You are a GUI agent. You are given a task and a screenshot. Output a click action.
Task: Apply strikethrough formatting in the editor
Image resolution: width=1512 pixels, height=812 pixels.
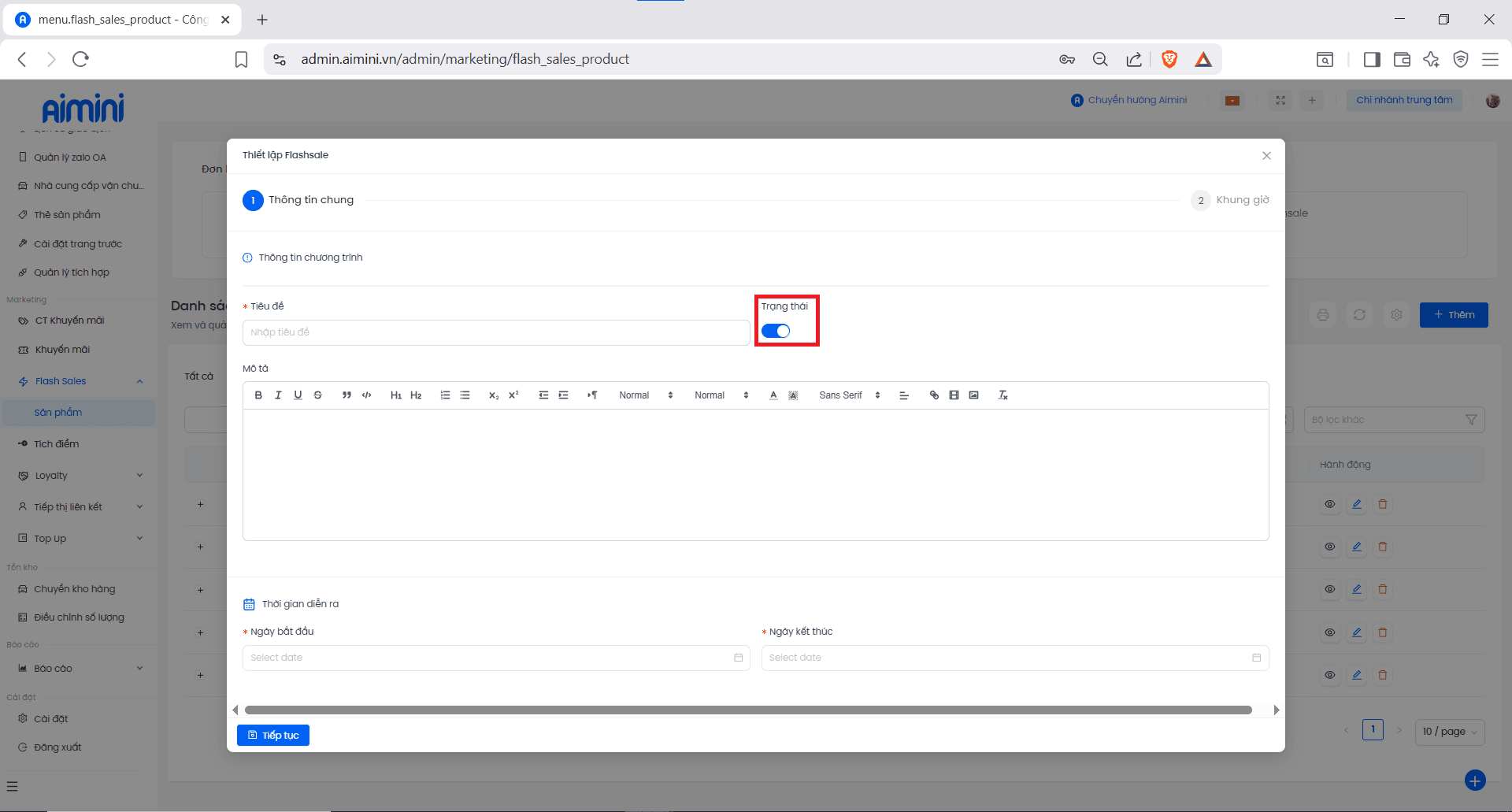tap(318, 395)
